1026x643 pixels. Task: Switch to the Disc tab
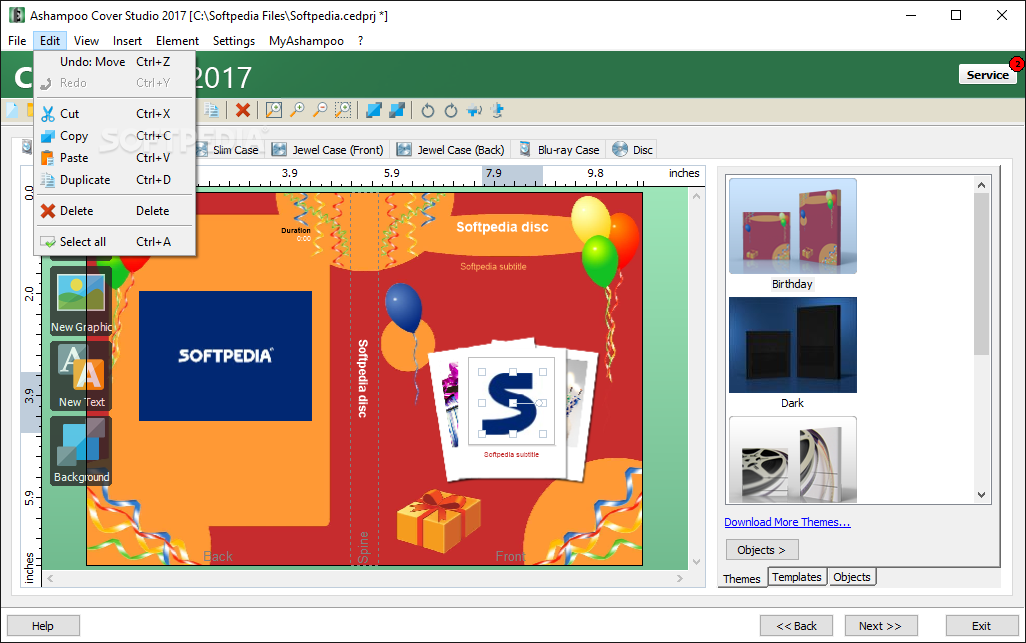pos(632,150)
